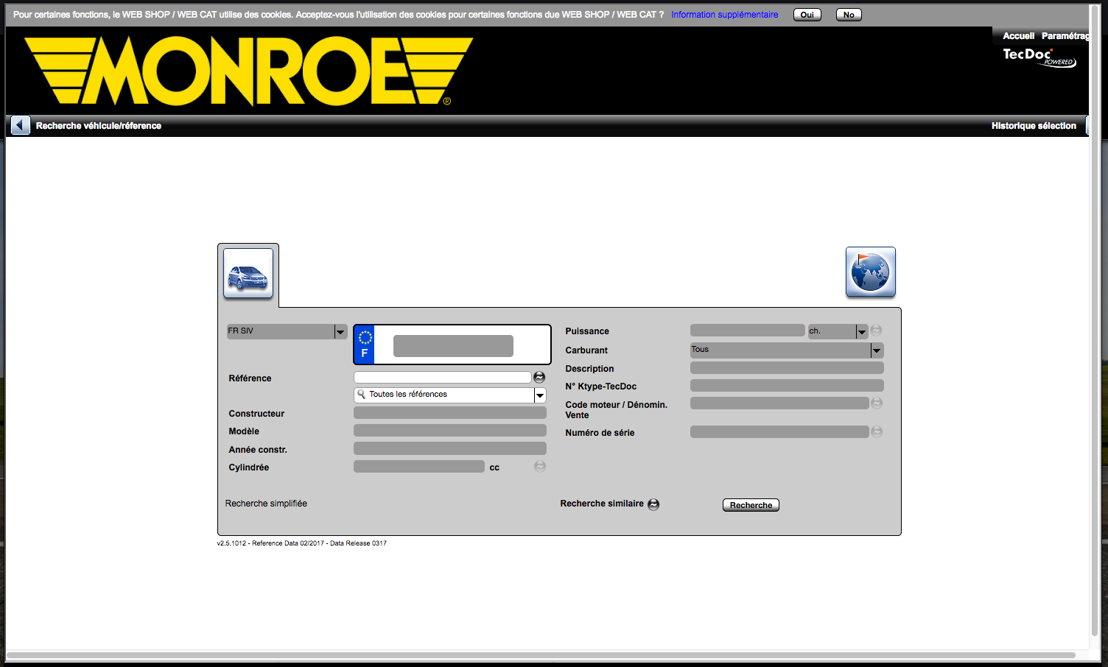Viewport: 1108px width, 667px height.
Task: Click the Code moteur / Dénomin. Vente field
Action: coord(779,403)
